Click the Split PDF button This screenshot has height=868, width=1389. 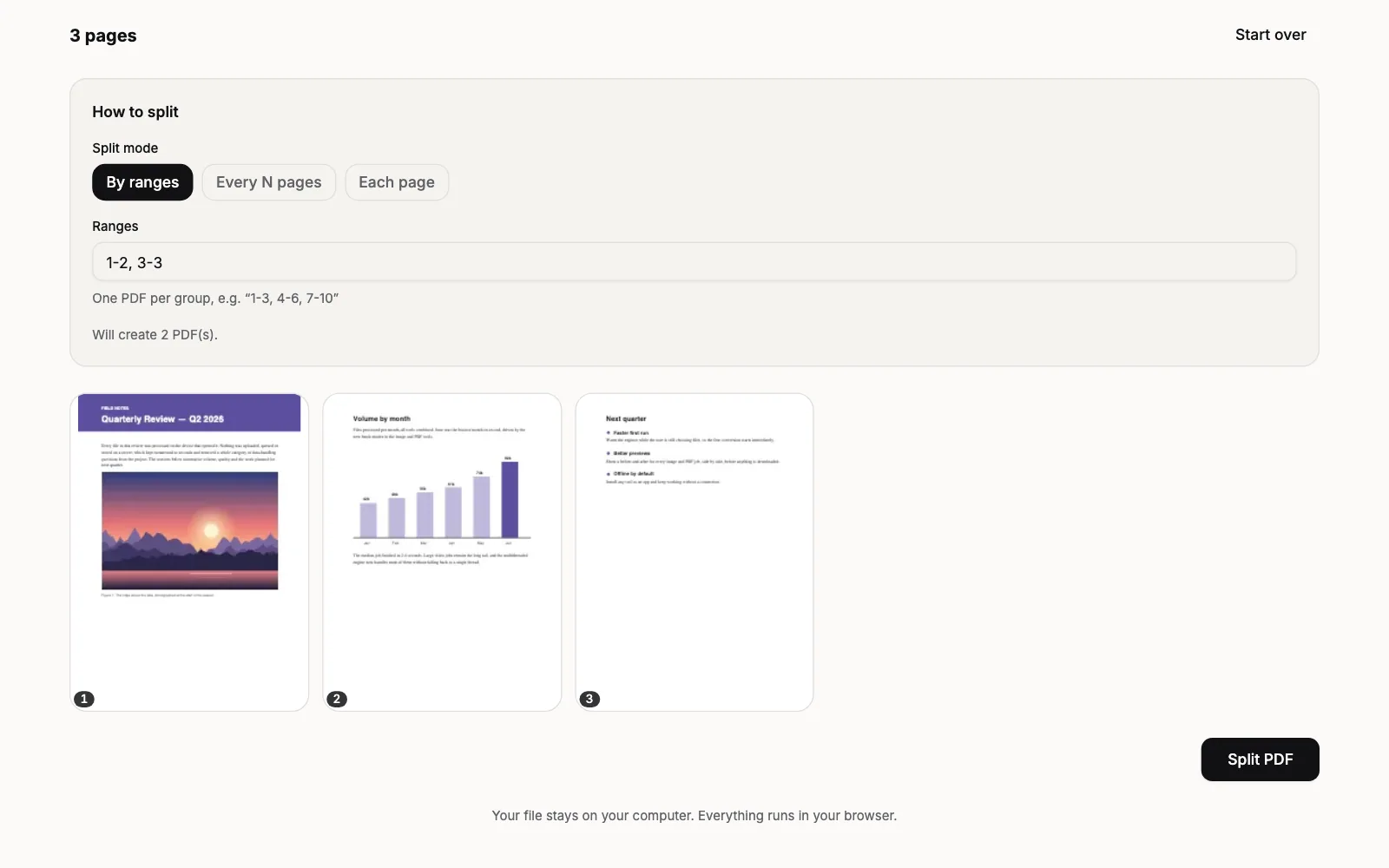click(1260, 759)
